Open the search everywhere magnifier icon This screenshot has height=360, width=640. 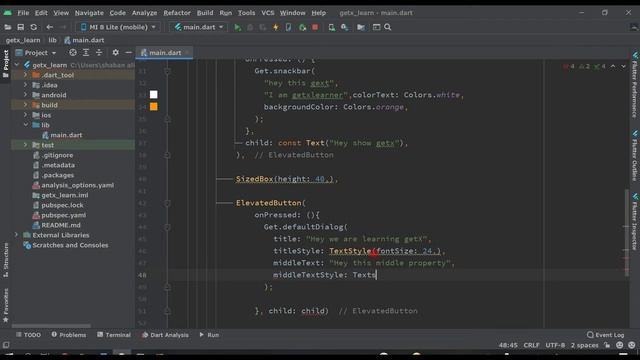(388, 27)
